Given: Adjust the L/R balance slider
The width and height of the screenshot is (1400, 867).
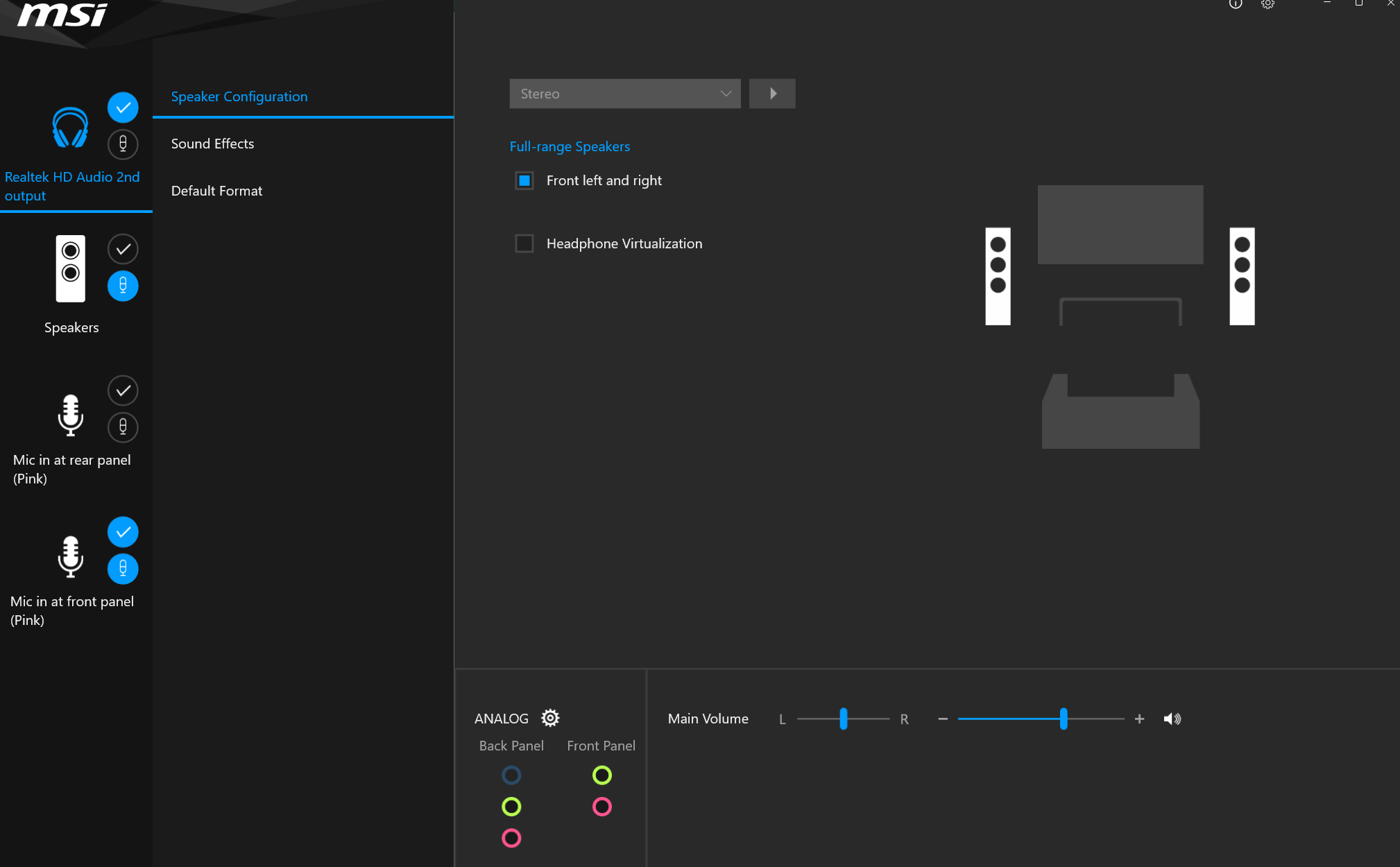Looking at the screenshot, I should 843,719.
